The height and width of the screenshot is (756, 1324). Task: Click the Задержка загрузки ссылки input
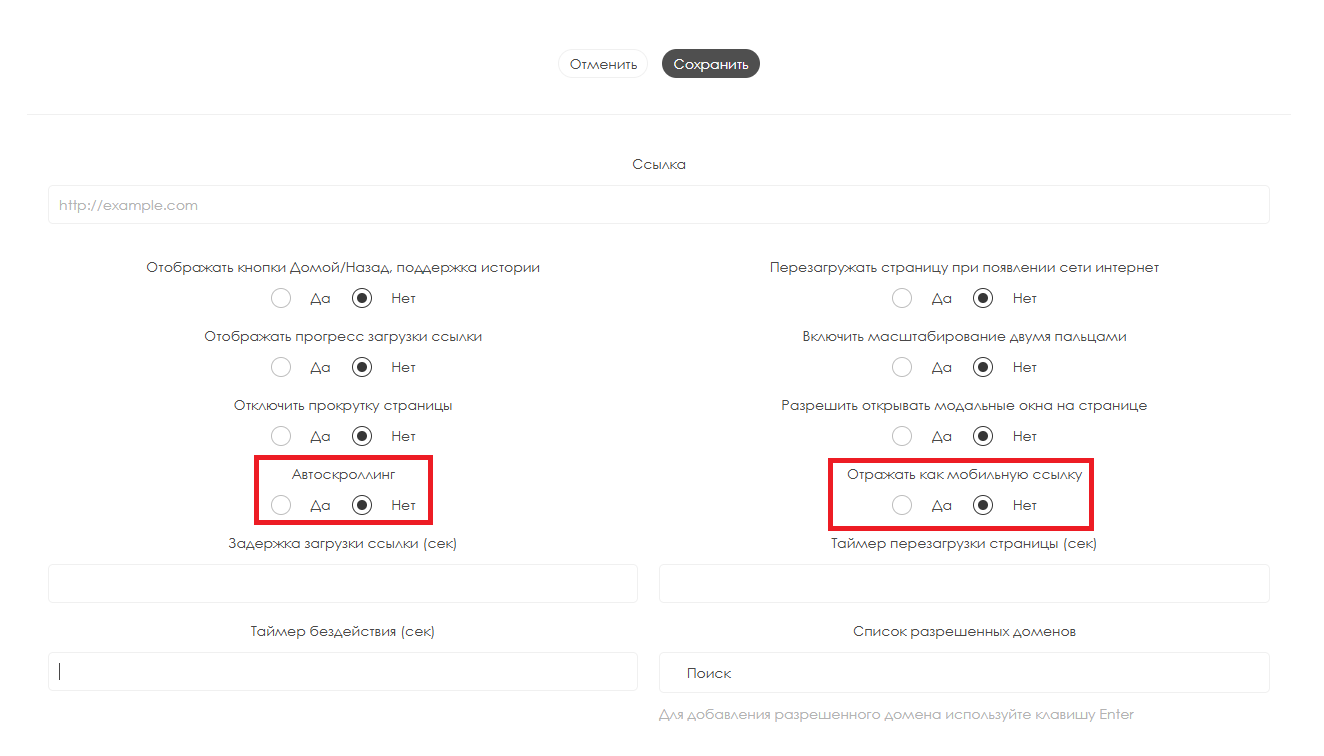pos(342,583)
